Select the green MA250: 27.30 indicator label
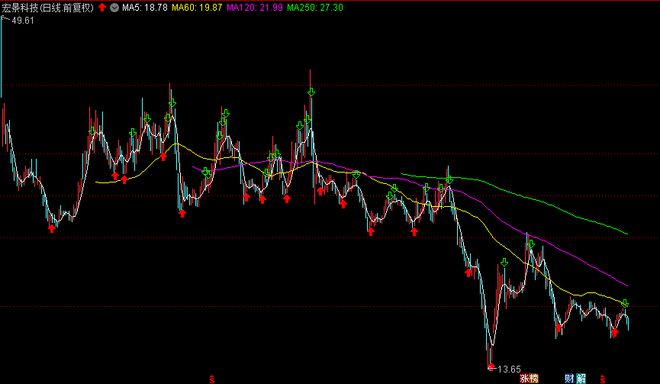This screenshot has width=660, height=384. 314,8
